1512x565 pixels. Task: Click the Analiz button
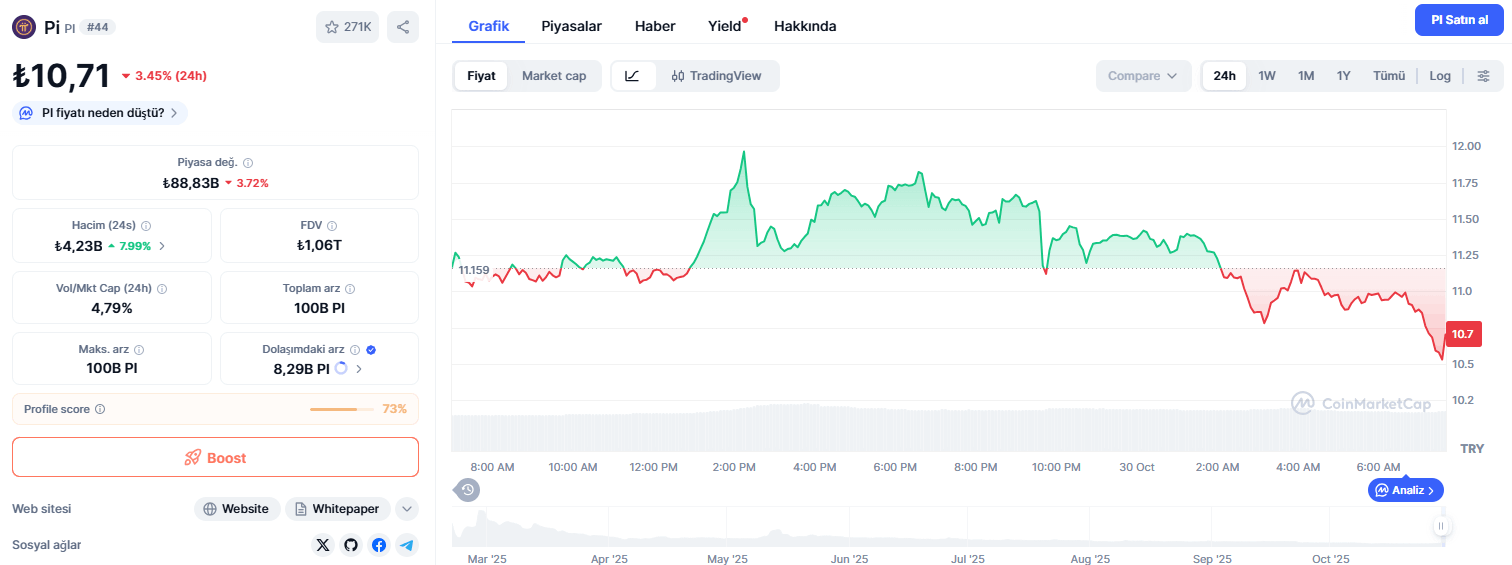[x=1406, y=490]
